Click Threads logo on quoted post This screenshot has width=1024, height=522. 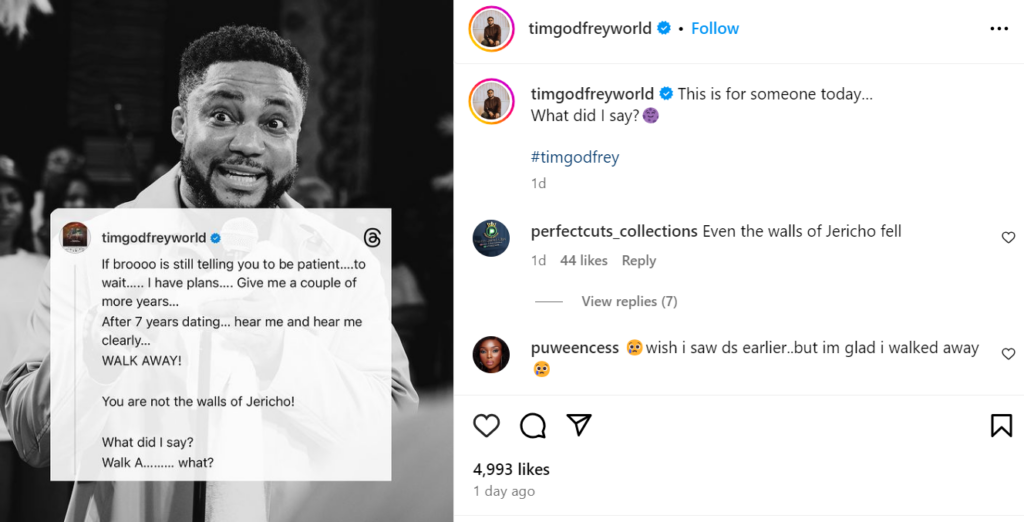[x=372, y=238]
